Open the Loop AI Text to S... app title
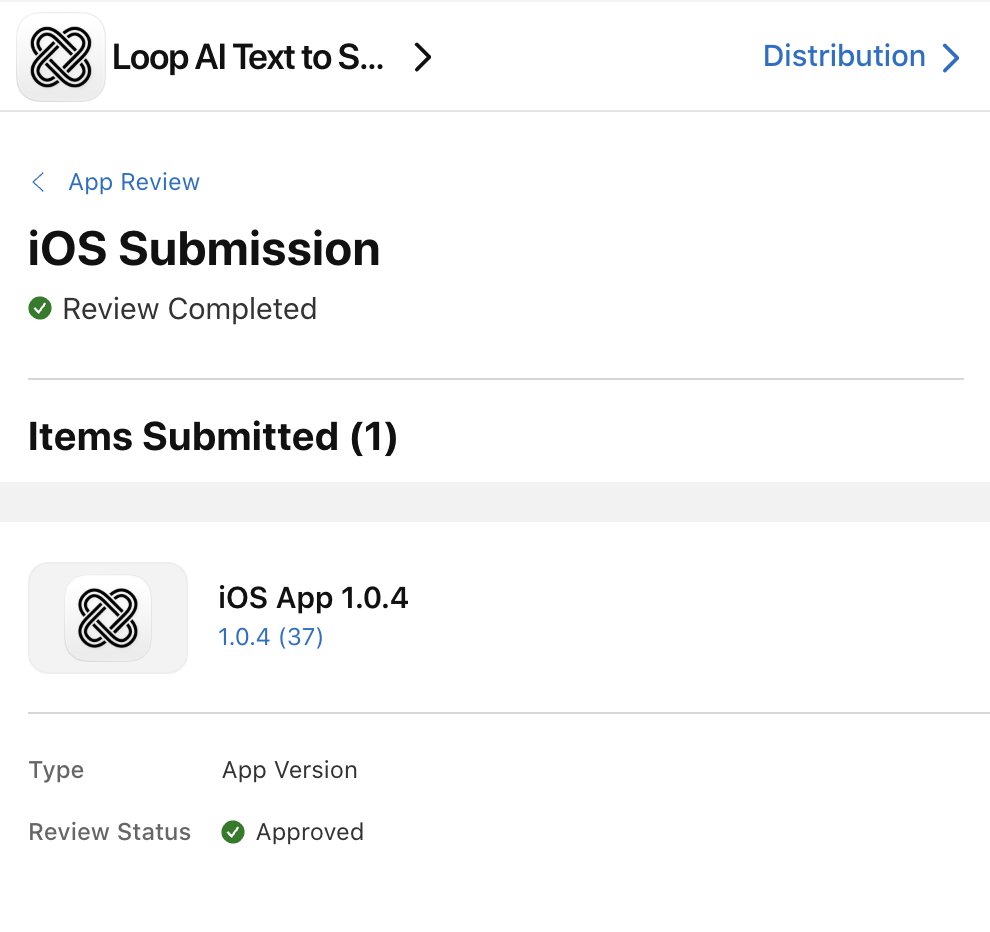 [248, 57]
